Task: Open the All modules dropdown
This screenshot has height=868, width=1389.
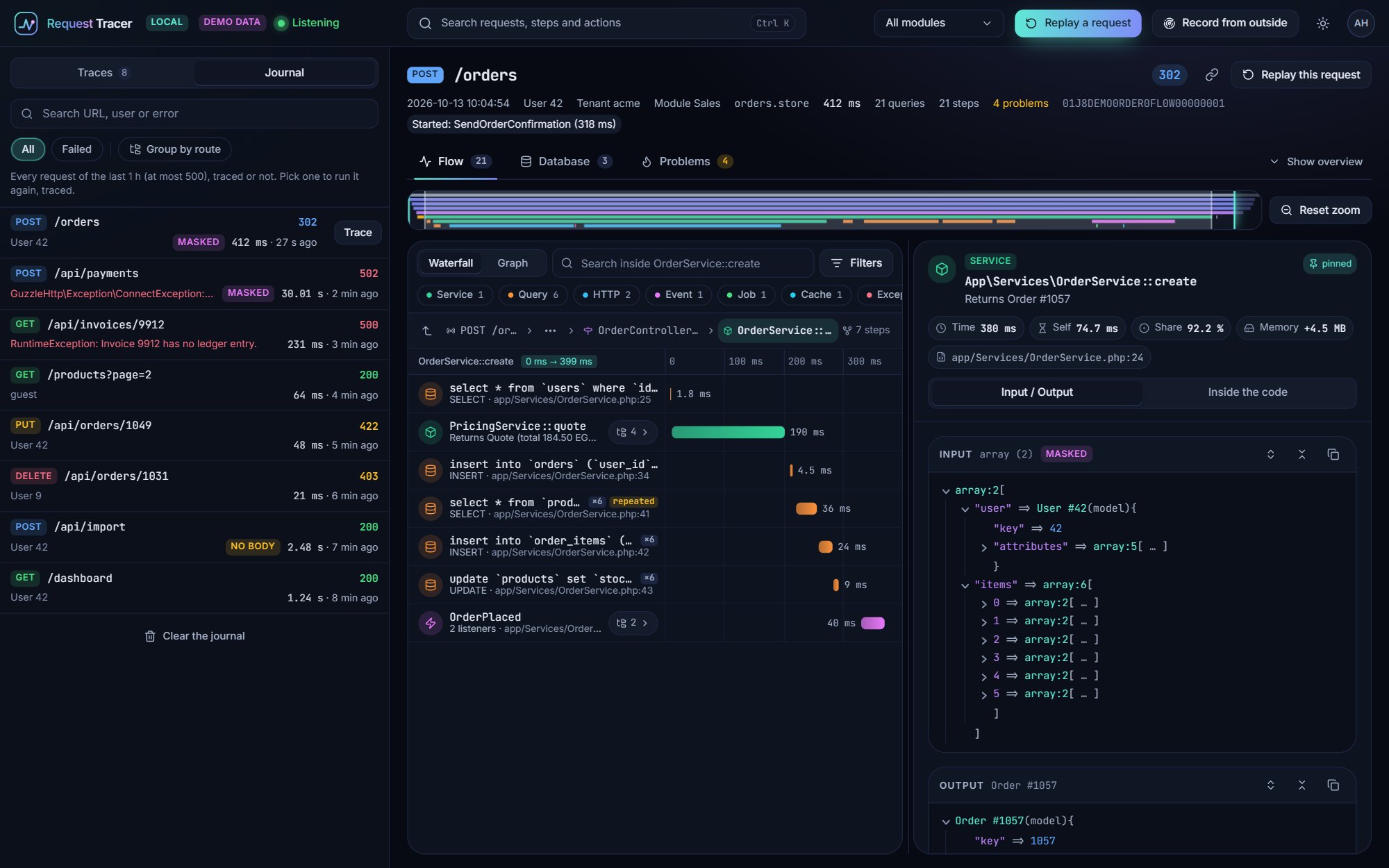Action: coord(938,23)
